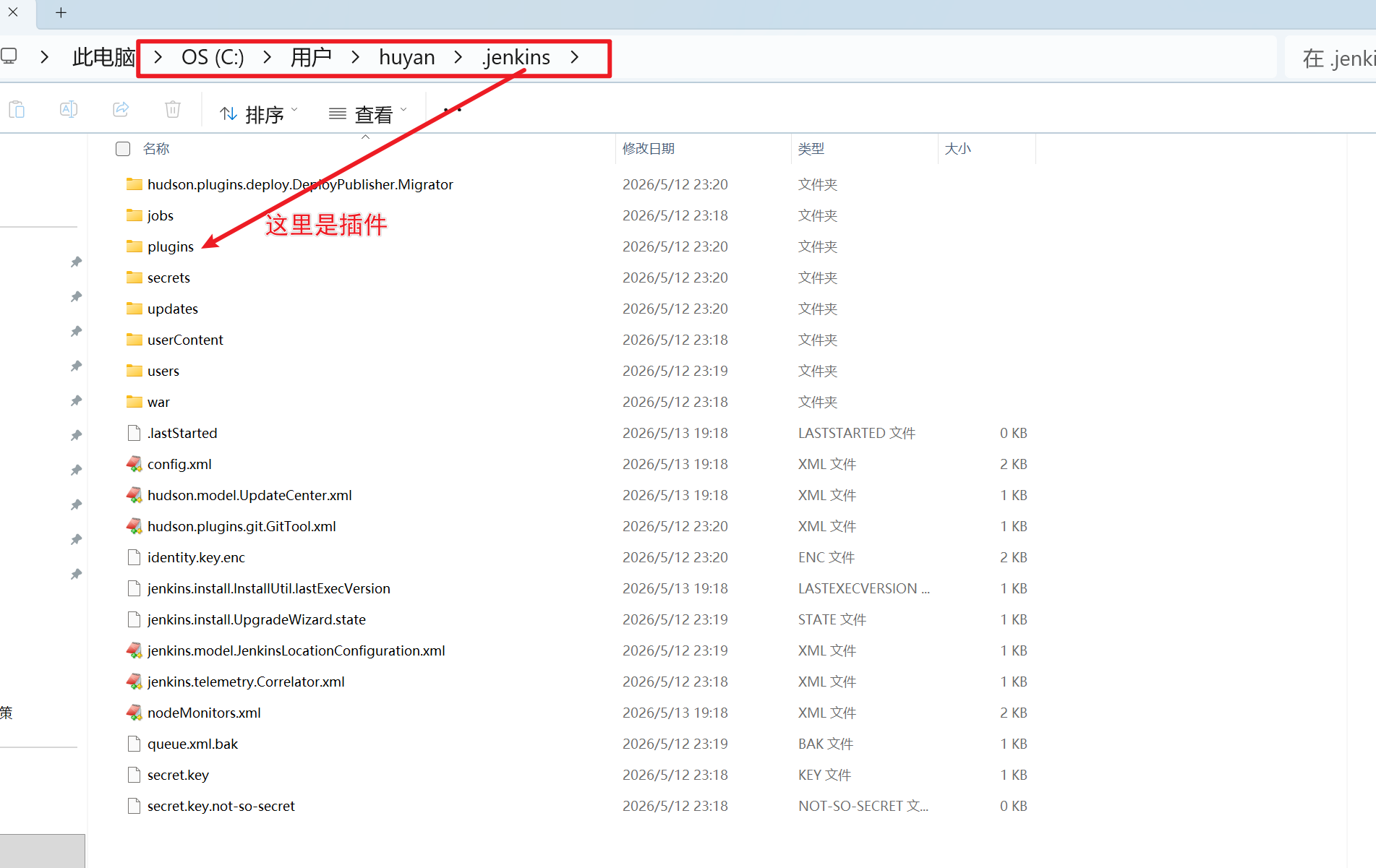The width and height of the screenshot is (1376, 868).
Task: Sort by the 大小 column header
Action: pyautogui.click(x=958, y=149)
